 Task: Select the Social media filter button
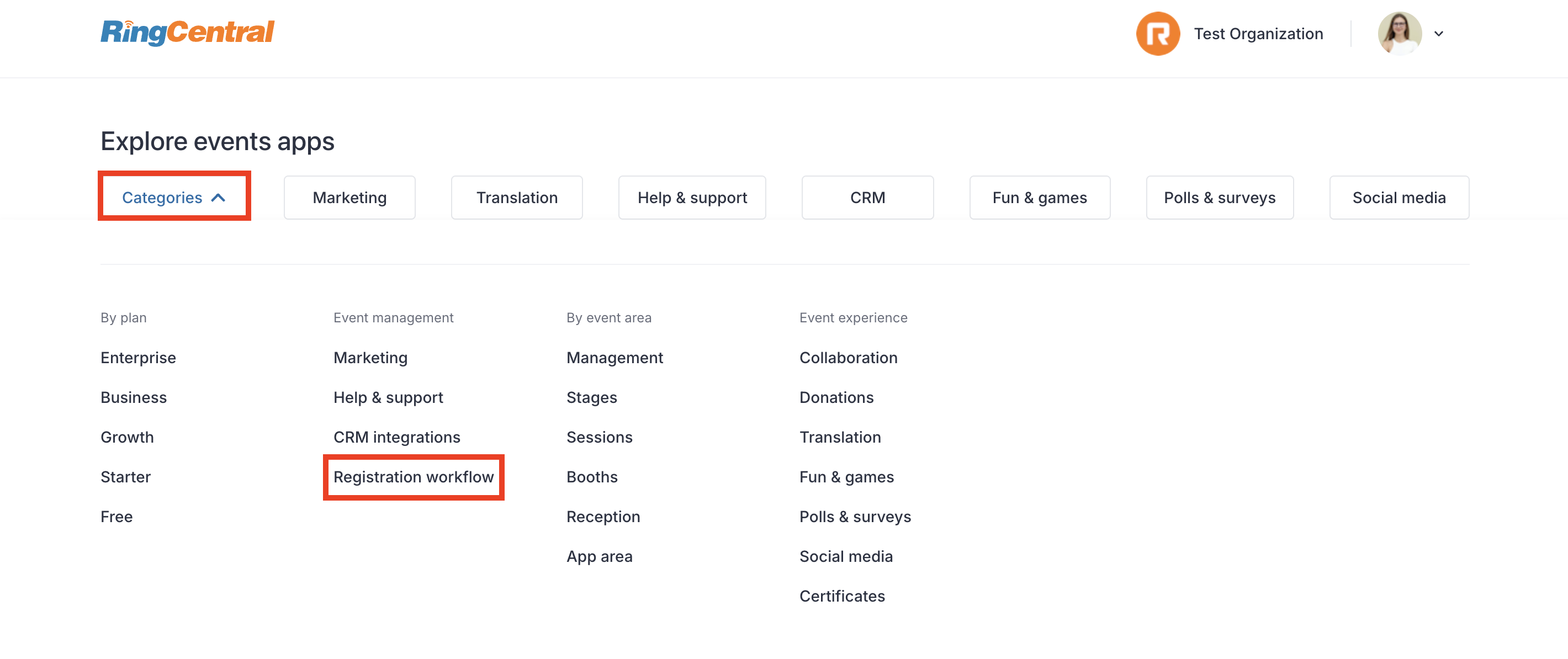[x=1399, y=197]
